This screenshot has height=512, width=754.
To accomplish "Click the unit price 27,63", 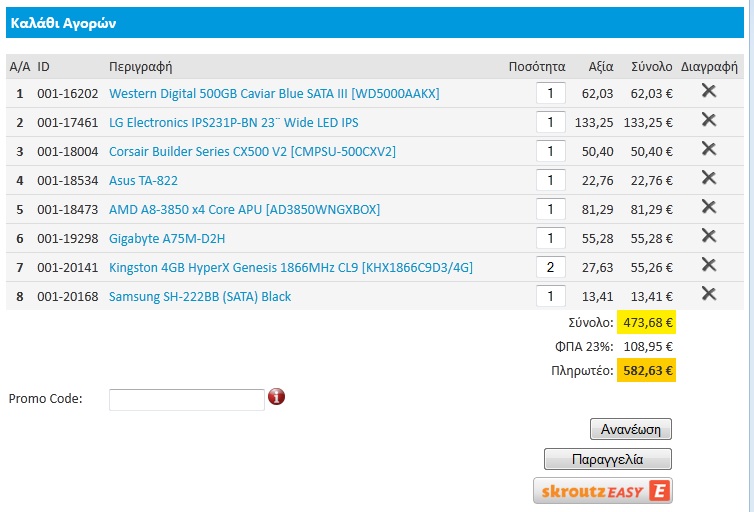I will (x=598, y=267).
